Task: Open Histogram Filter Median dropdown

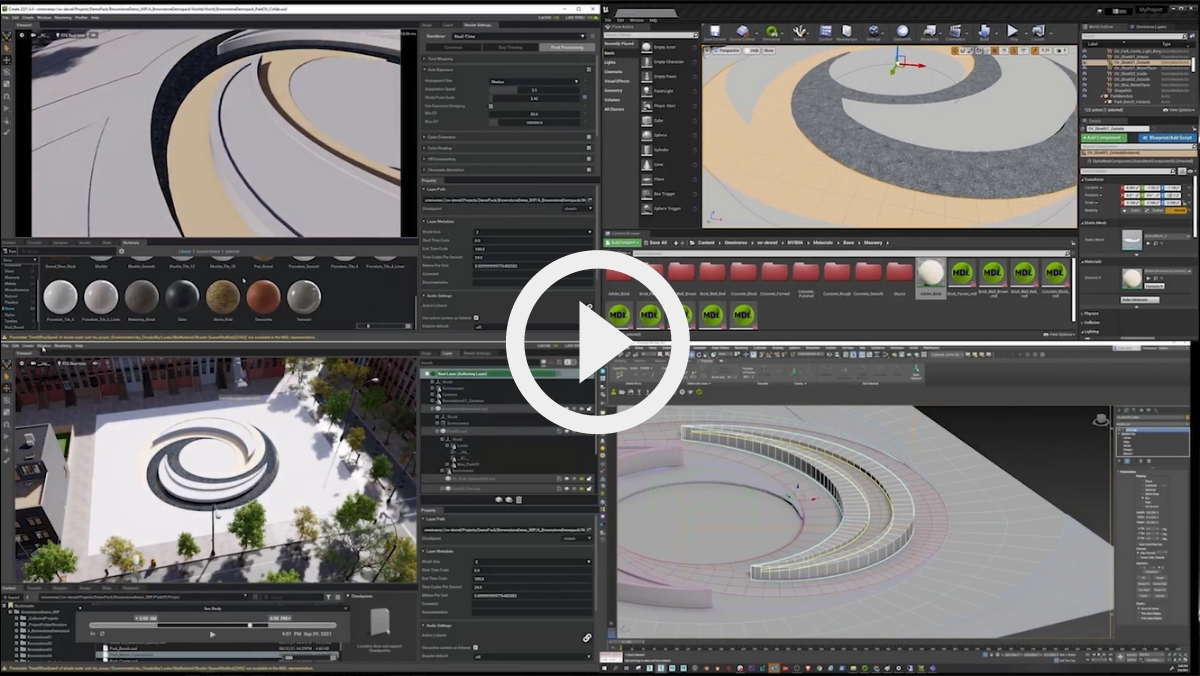Action: coord(534,82)
